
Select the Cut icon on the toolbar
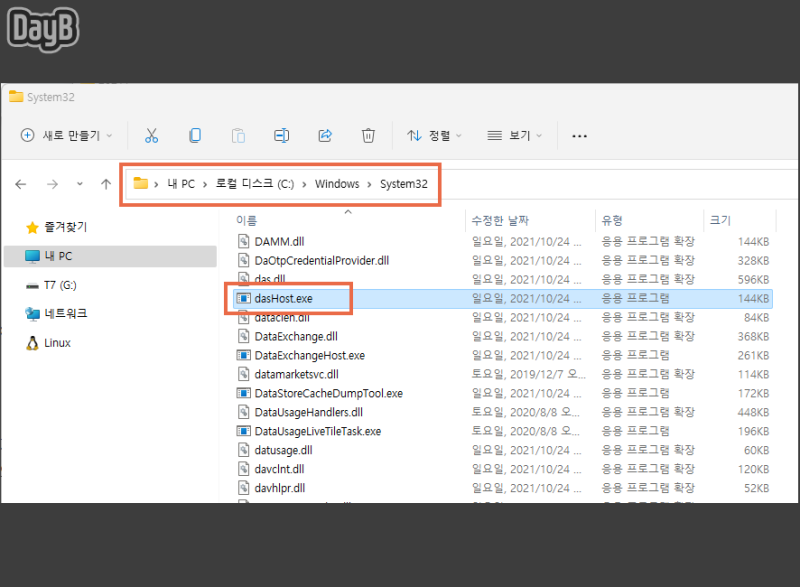pyautogui.click(x=151, y=134)
